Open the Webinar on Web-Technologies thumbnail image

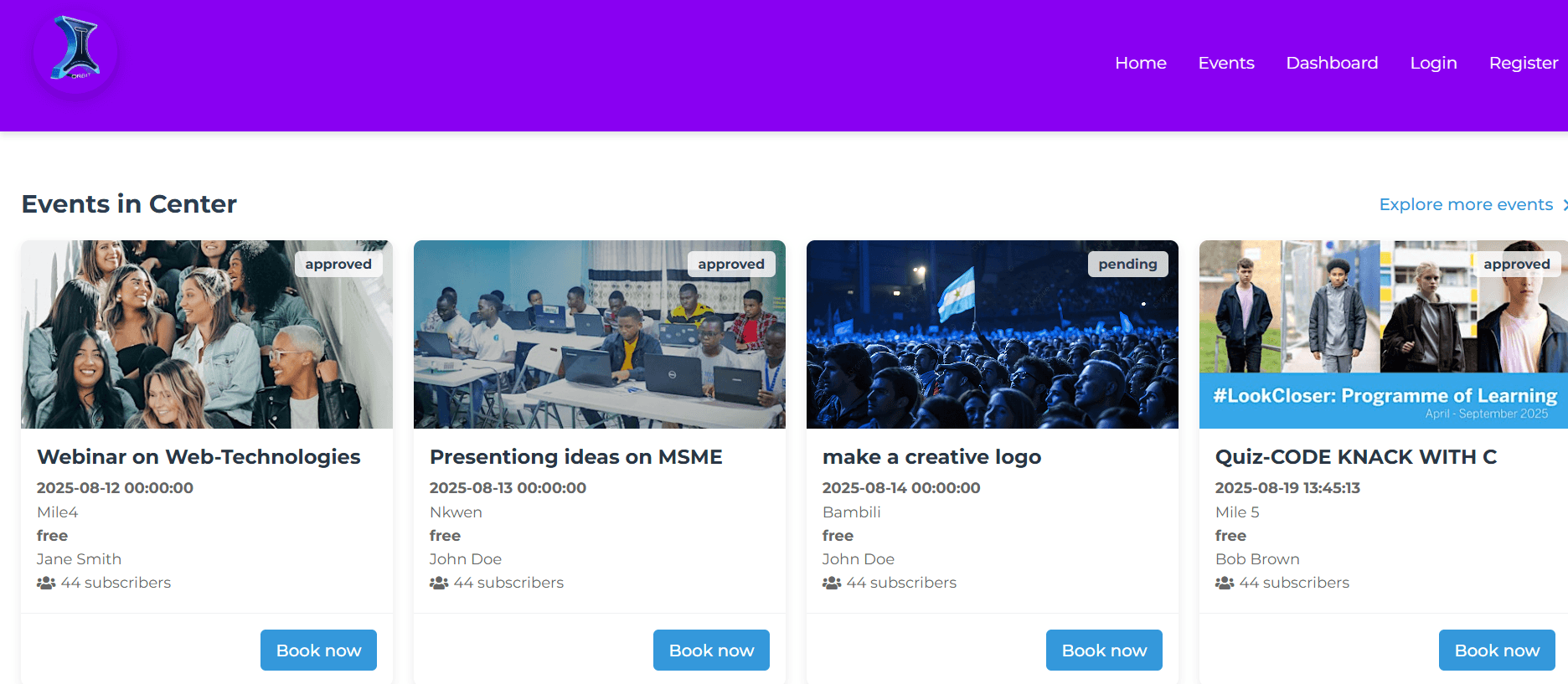pyautogui.click(x=207, y=335)
